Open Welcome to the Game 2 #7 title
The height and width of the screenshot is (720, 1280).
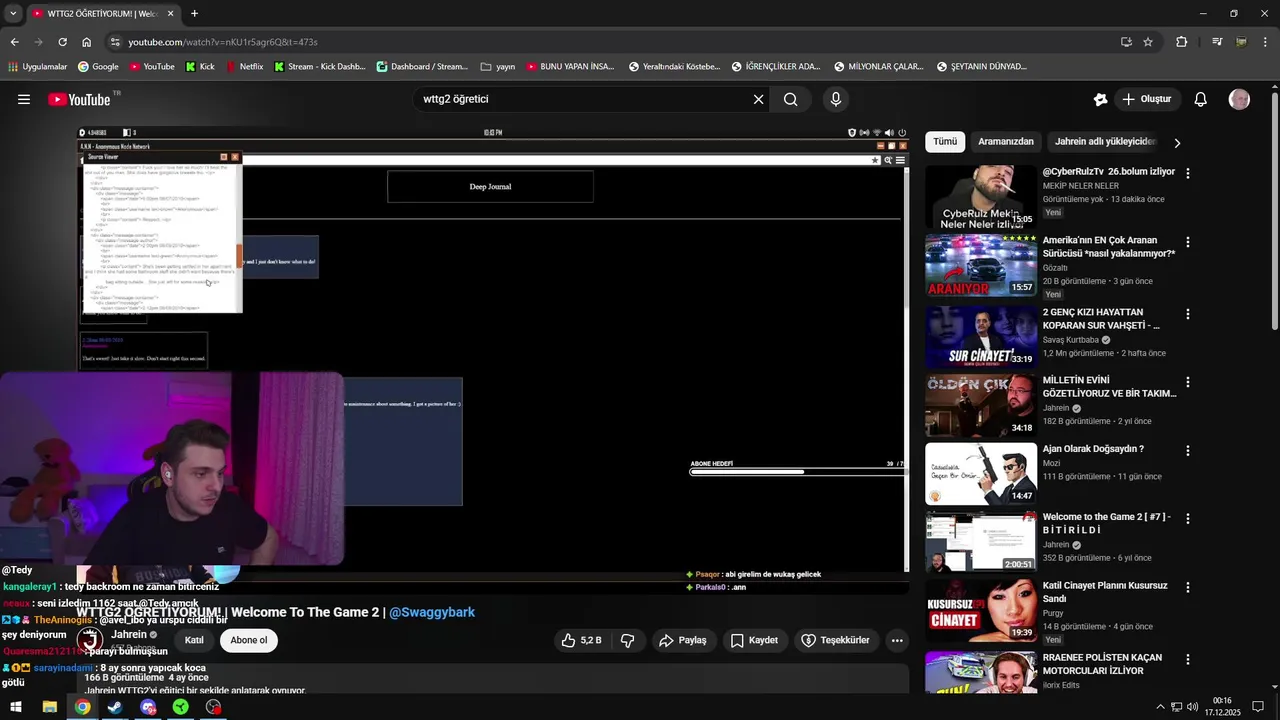(x=1107, y=523)
